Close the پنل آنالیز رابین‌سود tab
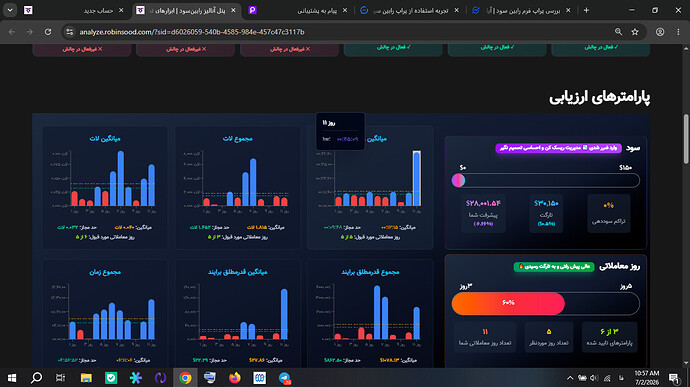Viewport: 690px width, 387px height. click(x=233, y=10)
